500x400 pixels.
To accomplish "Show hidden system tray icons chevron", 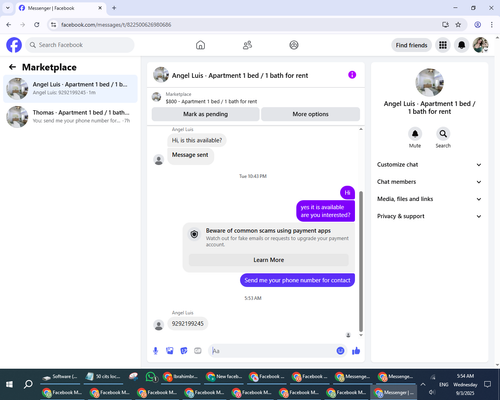I will [423, 384].
